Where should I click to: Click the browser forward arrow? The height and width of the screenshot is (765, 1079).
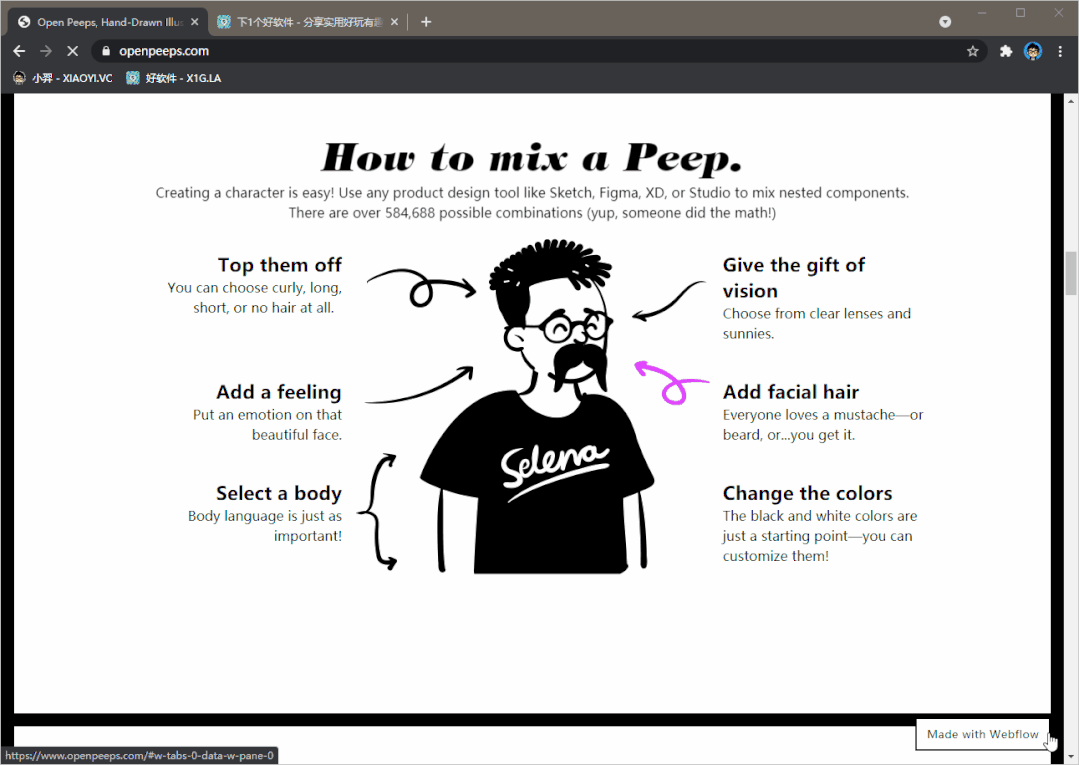(46, 51)
